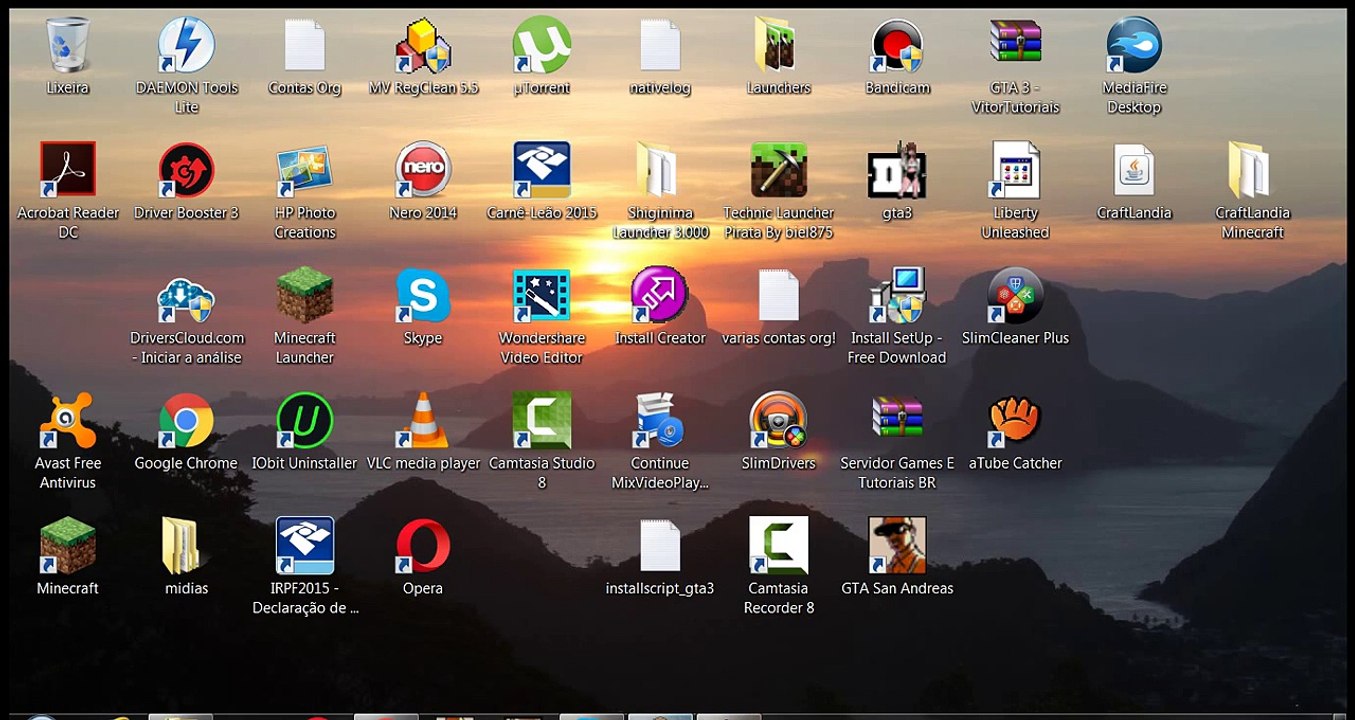Image resolution: width=1355 pixels, height=720 pixels.
Task: Select the Install Creator shortcut
Action: click(x=660, y=296)
